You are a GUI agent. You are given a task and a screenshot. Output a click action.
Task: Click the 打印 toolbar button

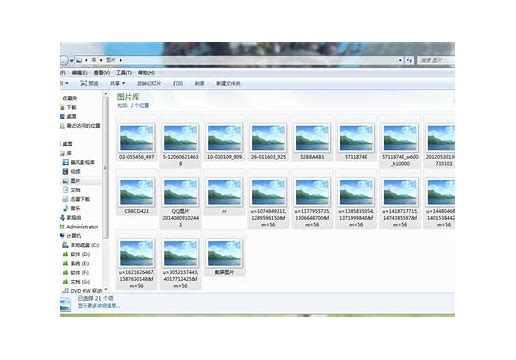tap(178, 83)
